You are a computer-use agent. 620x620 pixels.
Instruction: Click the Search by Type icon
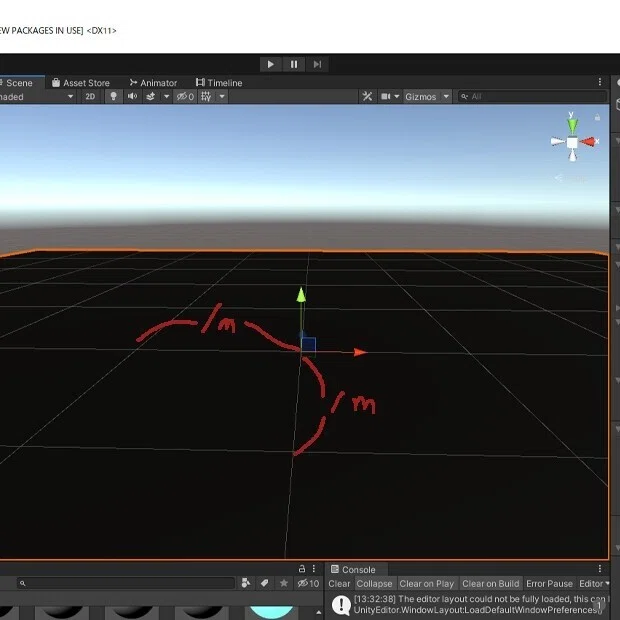pyautogui.click(x=246, y=583)
